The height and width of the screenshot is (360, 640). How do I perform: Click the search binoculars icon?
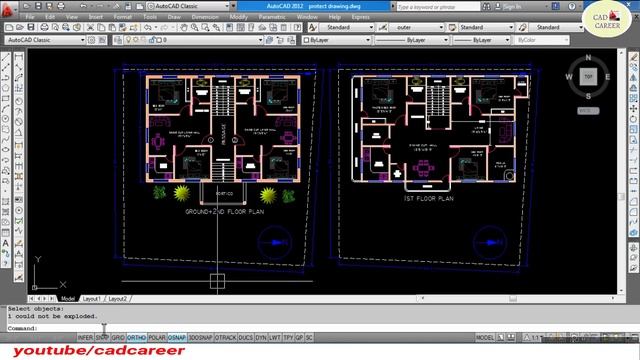[x=486, y=7]
